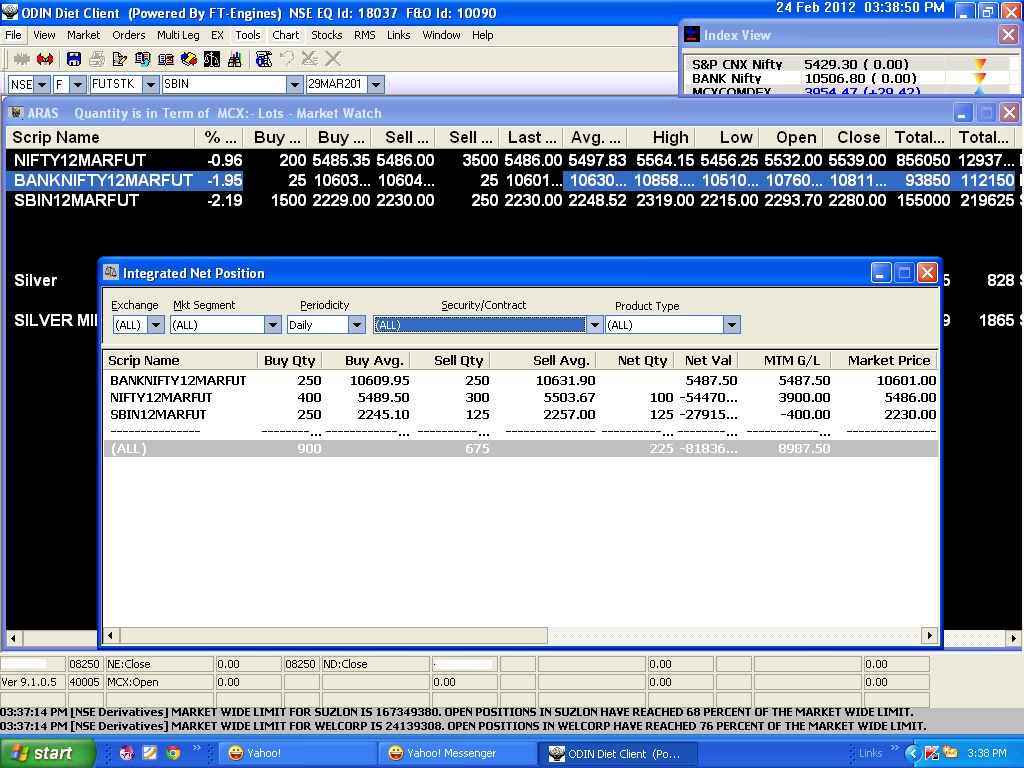Image resolution: width=1024 pixels, height=768 pixels.
Task: Click the Kaspersky tray icon
Action: tap(931, 753)
